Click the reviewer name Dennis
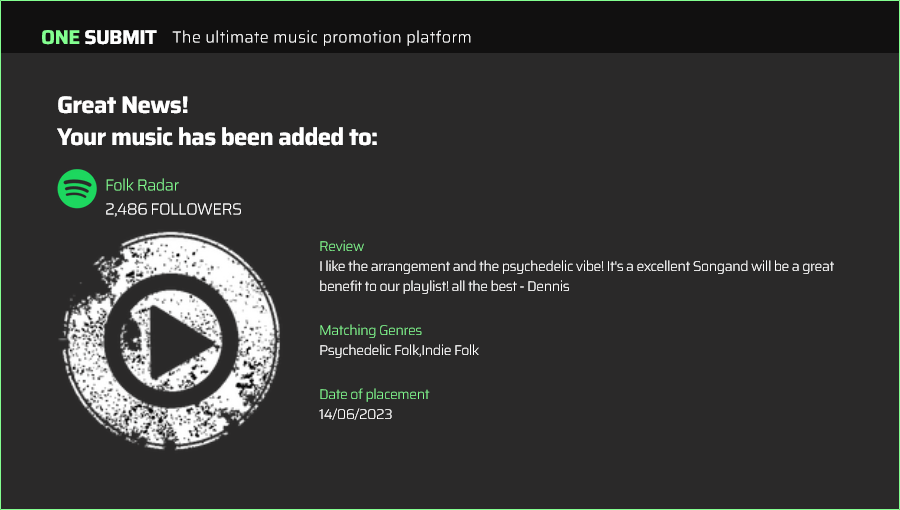The width and height of the screenshot is (900, 510). [548, 287]
